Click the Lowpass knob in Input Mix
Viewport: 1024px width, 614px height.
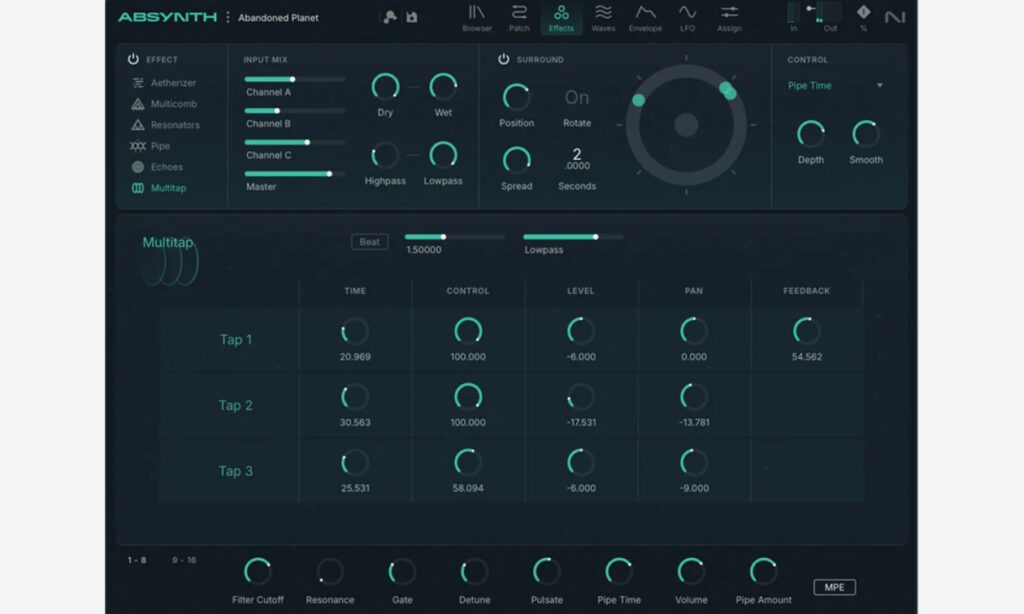coord(443,155)
